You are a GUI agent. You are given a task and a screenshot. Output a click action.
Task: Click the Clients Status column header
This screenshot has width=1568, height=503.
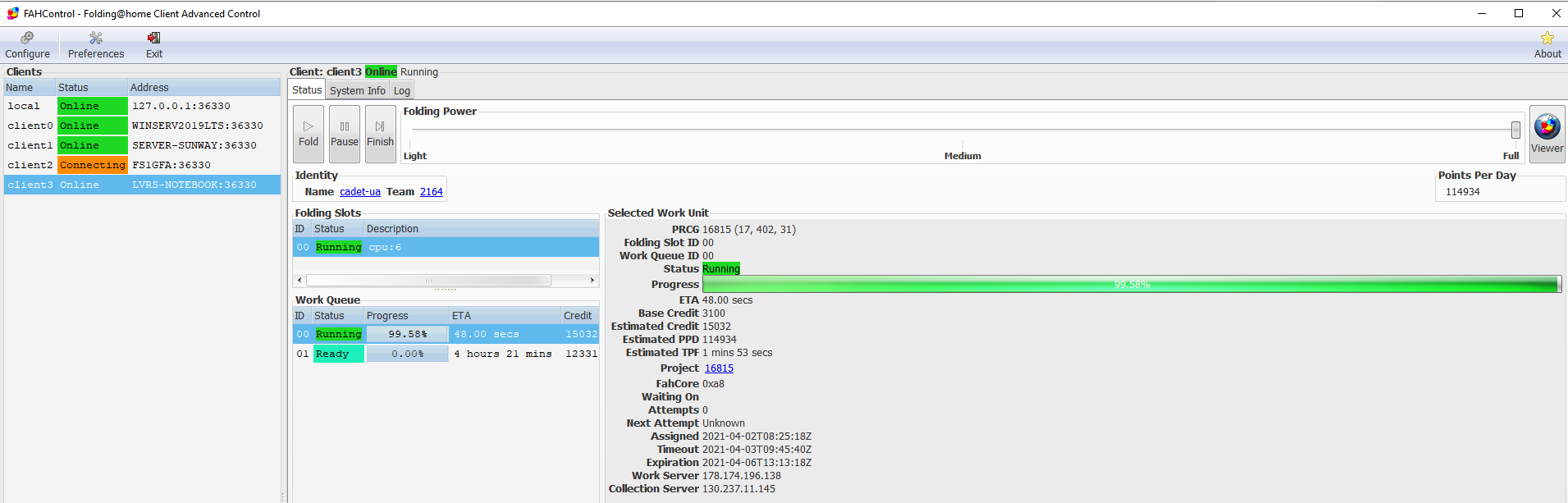click(x=91, y=88)
